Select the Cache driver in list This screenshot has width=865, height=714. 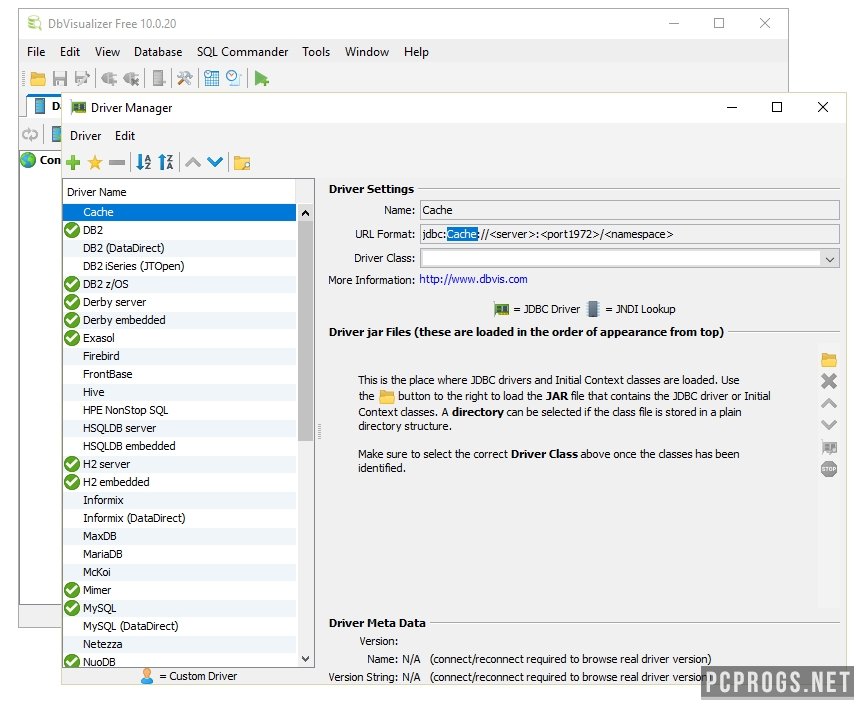(x=179, y=212)
